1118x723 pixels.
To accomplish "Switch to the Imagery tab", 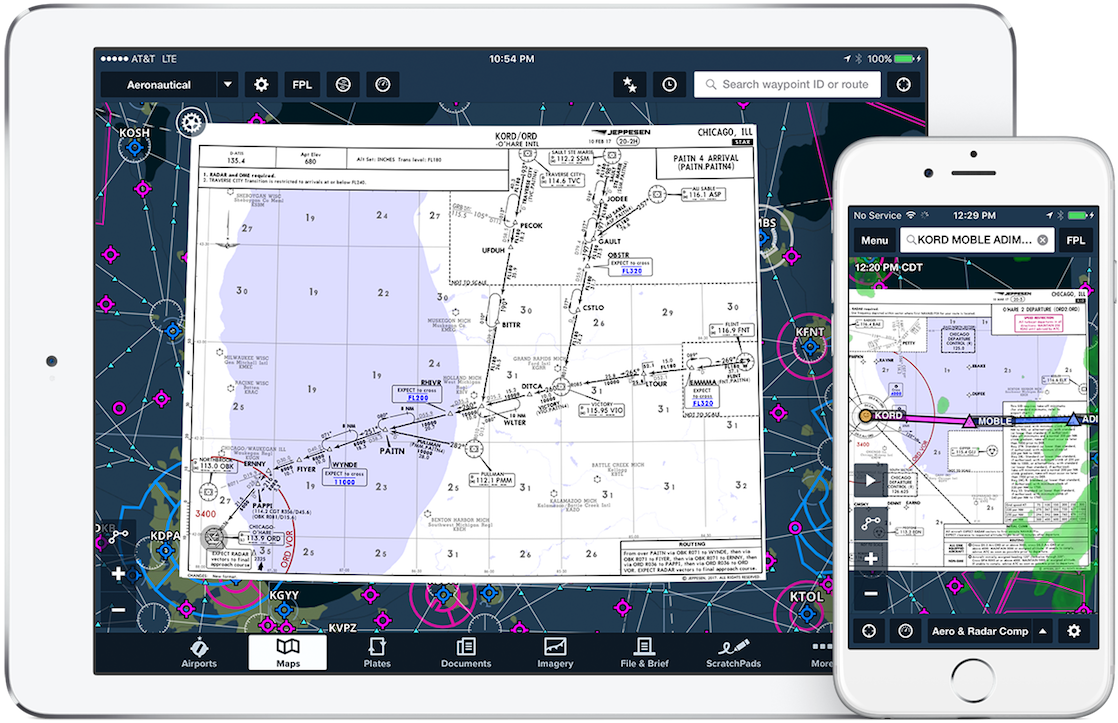I will click(x=555, y=652).
